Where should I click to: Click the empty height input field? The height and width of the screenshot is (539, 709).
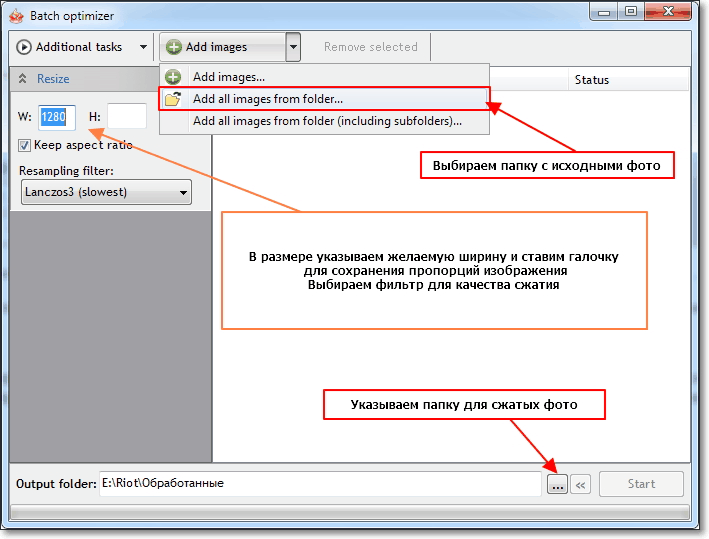coord(127,116)
